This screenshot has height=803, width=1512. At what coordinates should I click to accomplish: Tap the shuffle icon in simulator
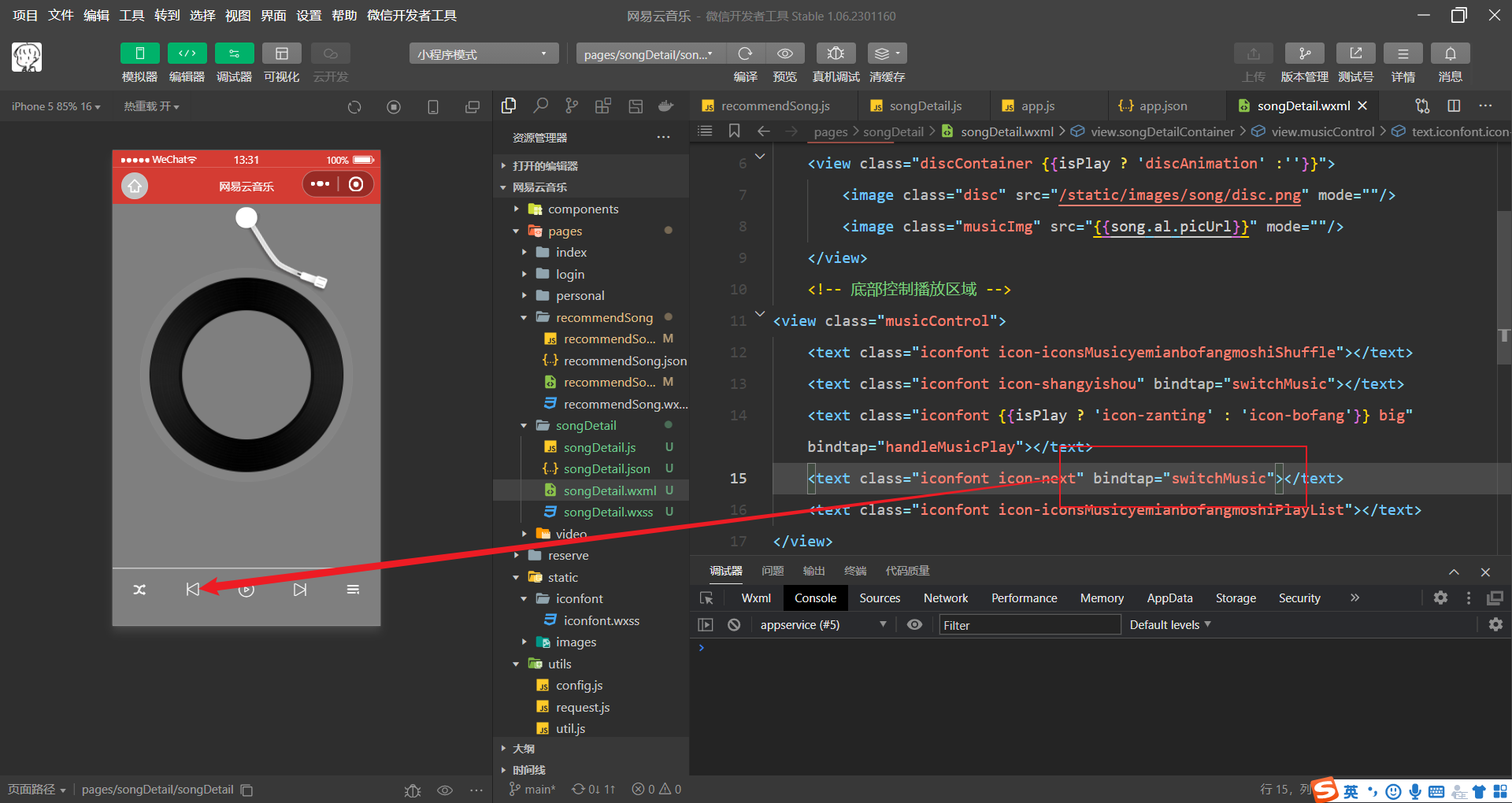pos(139,590)
